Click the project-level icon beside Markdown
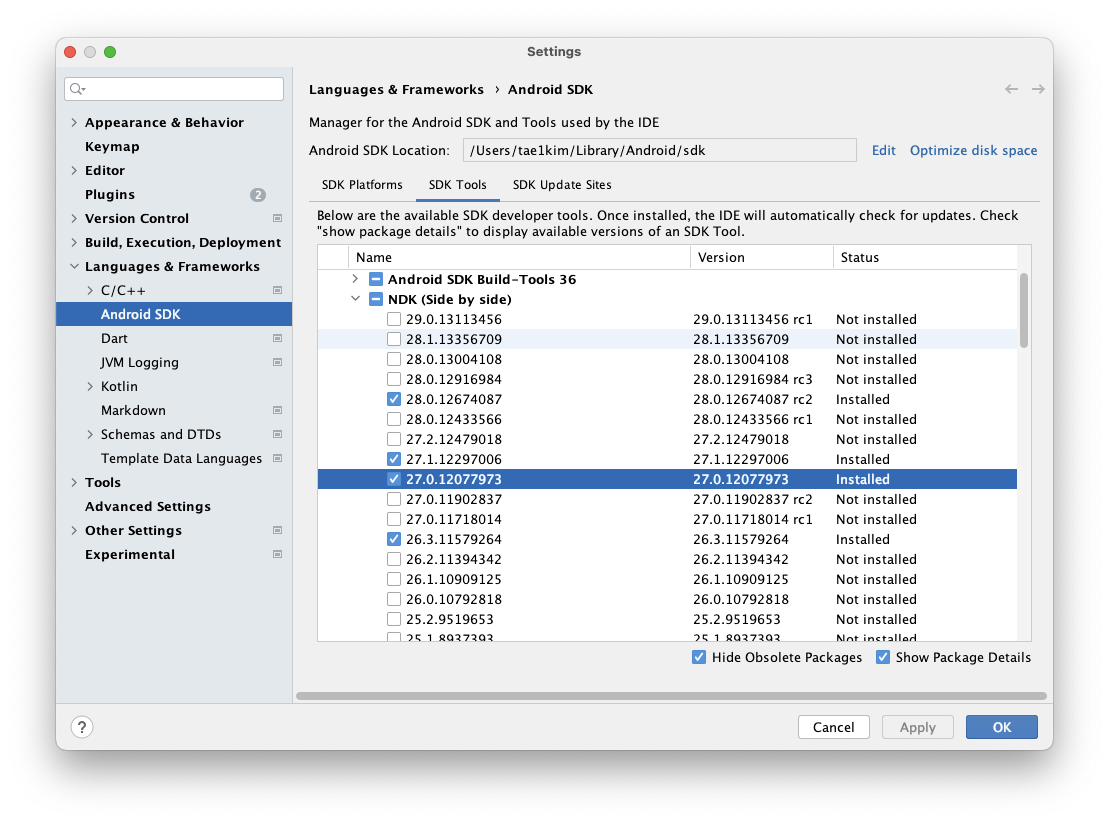This screenshot has height=824, width=1109. (x=277, y=411)
